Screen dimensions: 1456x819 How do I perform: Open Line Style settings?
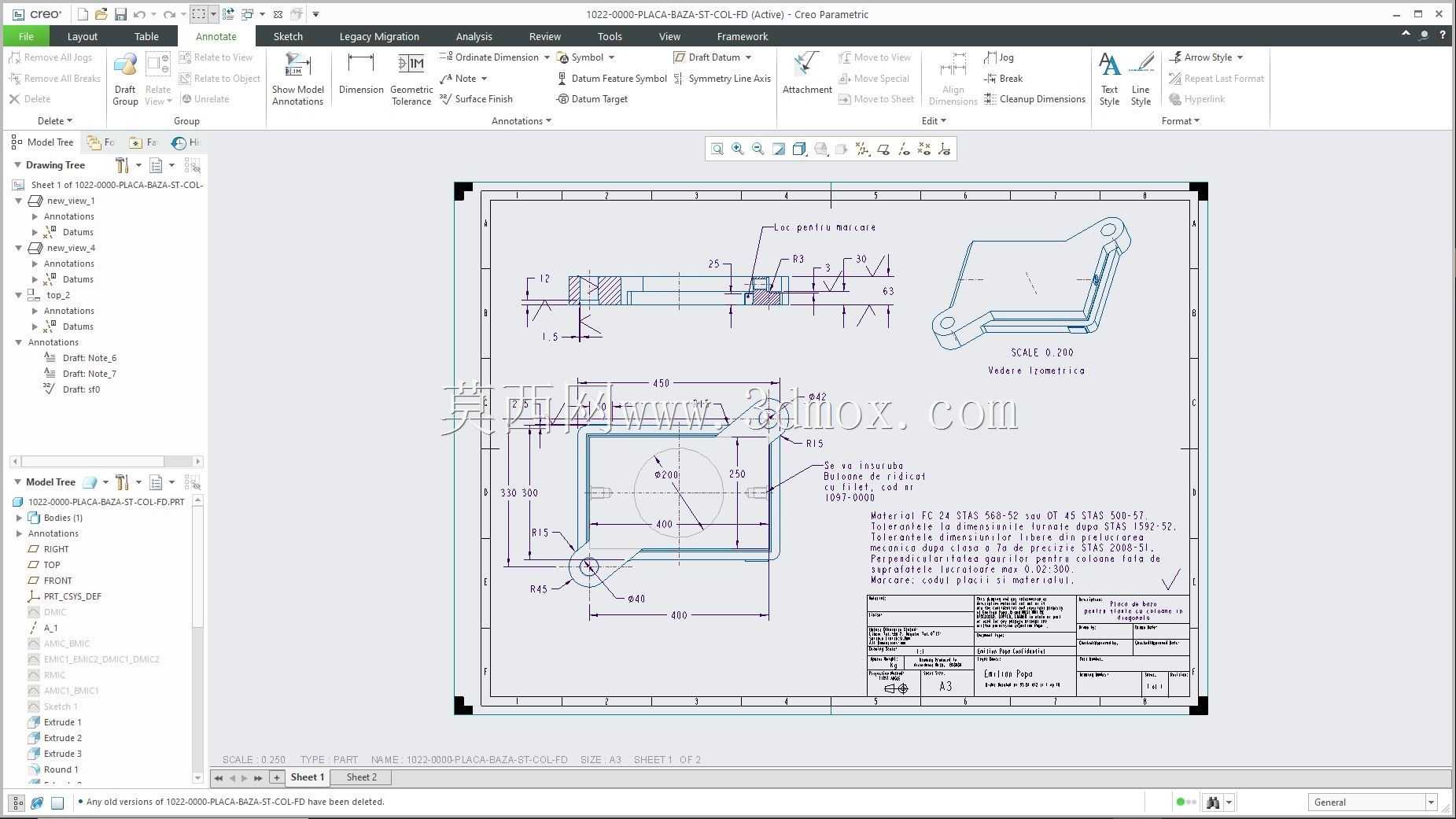[1141, 79]
